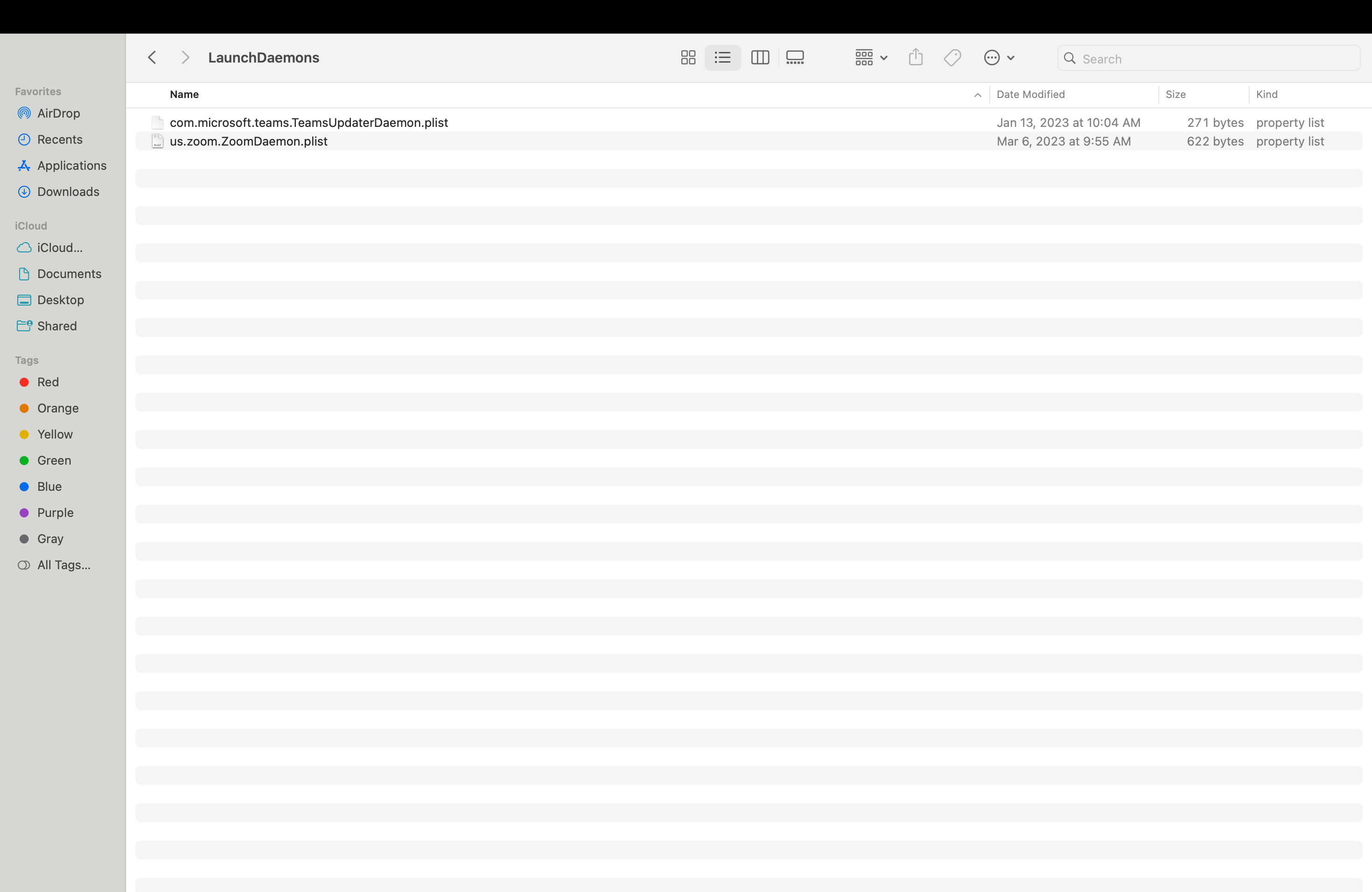Go back with the left chevron

coord(152,58)
